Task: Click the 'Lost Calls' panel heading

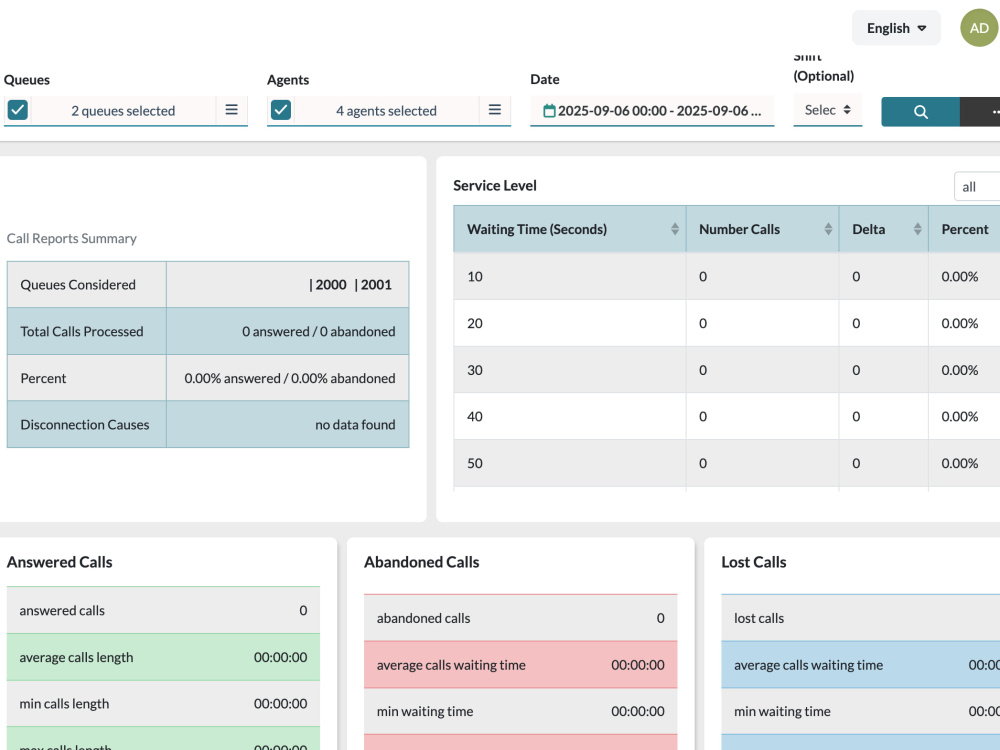Action: click(754, 562)
